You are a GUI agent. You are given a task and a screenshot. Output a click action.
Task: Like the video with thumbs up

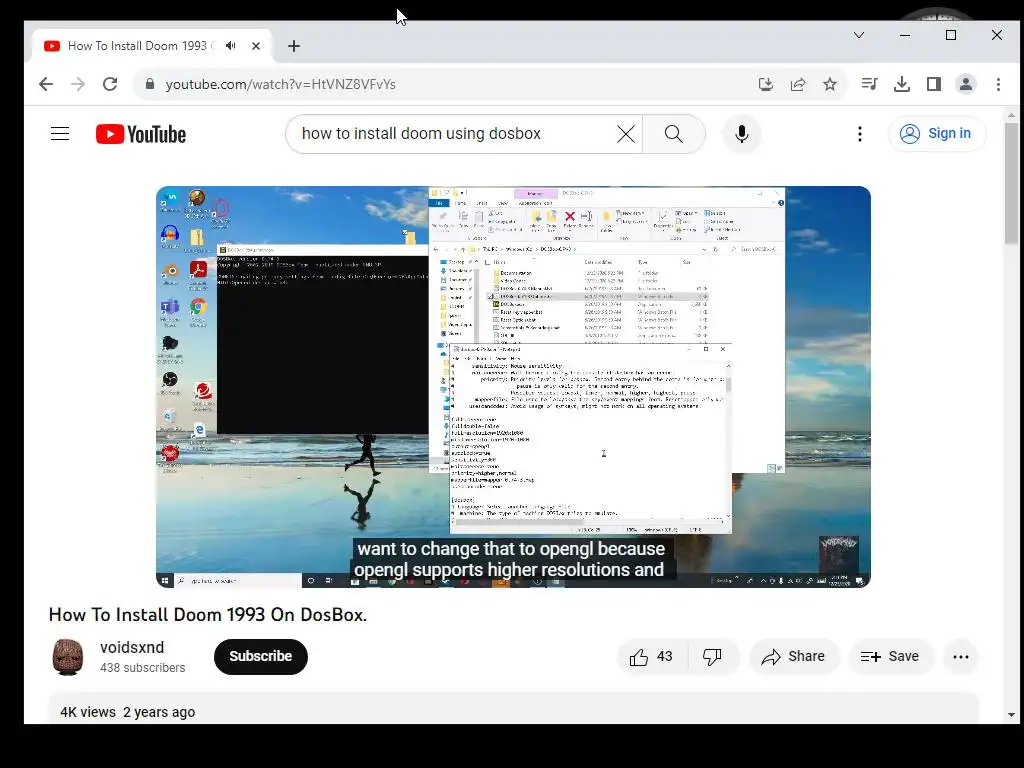650,656
